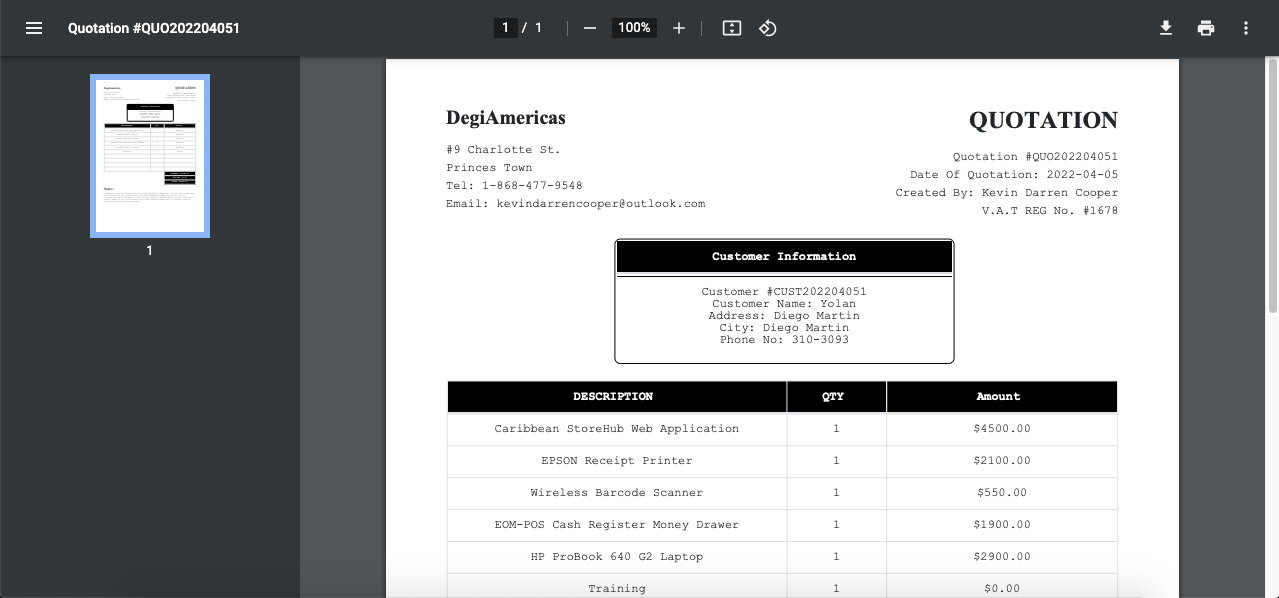
Task: Toggle the sidebar hamburger menu
Action: [34, 28]
